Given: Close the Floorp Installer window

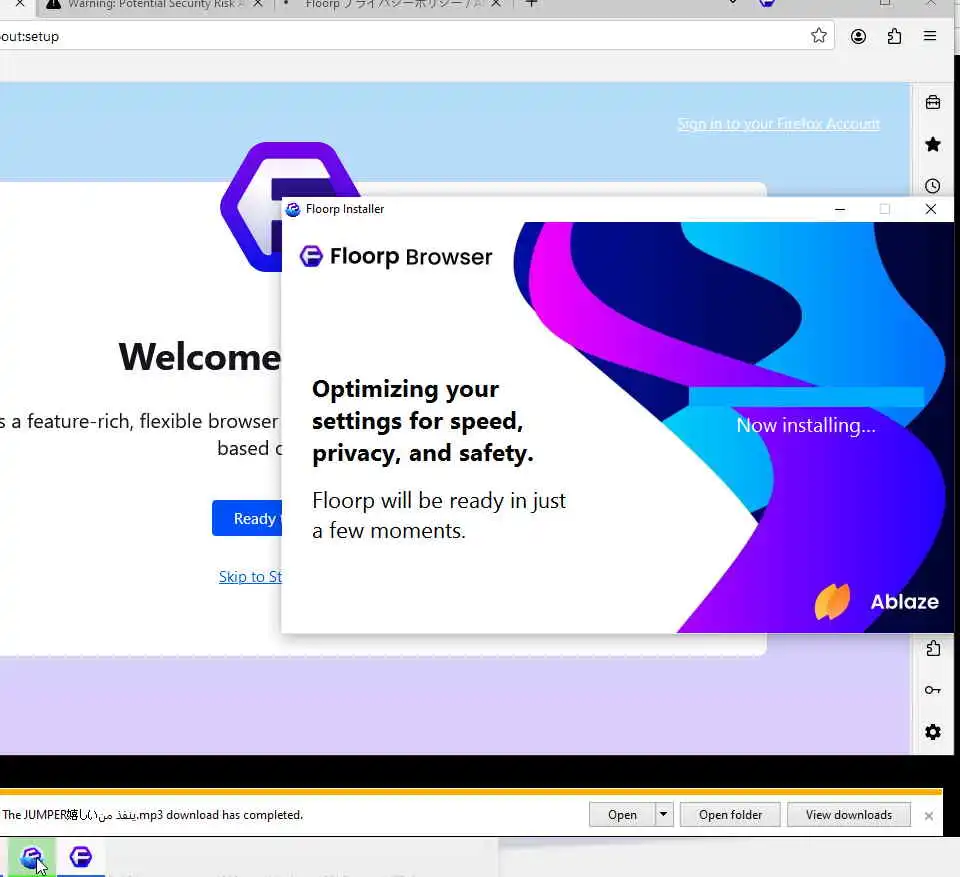Looking at the screenshot, I should coord(931,209).
